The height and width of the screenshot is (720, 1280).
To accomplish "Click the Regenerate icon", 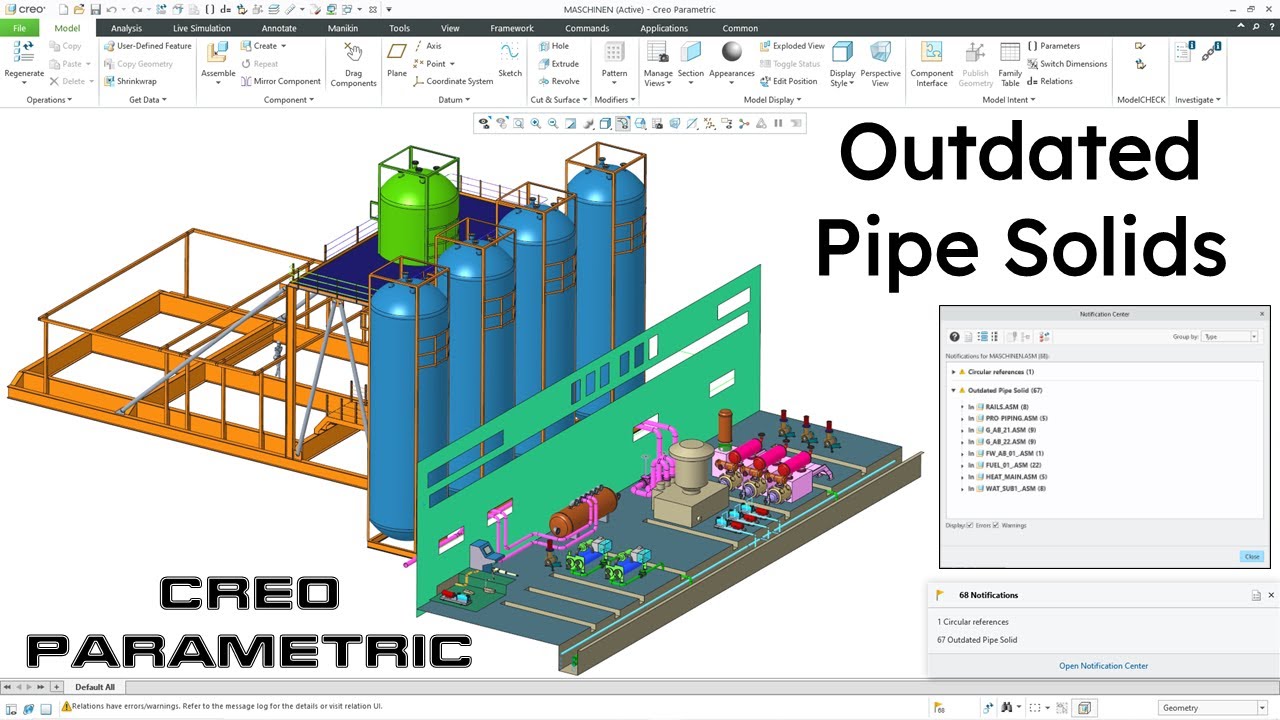I will pyautogui.click(x=24, y=51).
